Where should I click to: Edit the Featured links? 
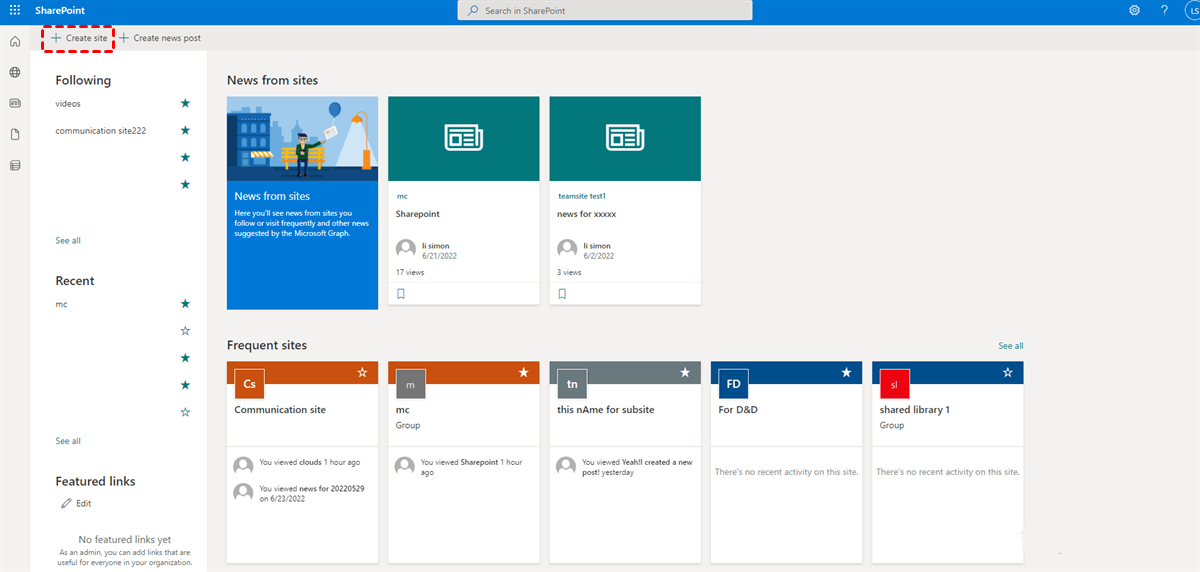coord(76,503)
